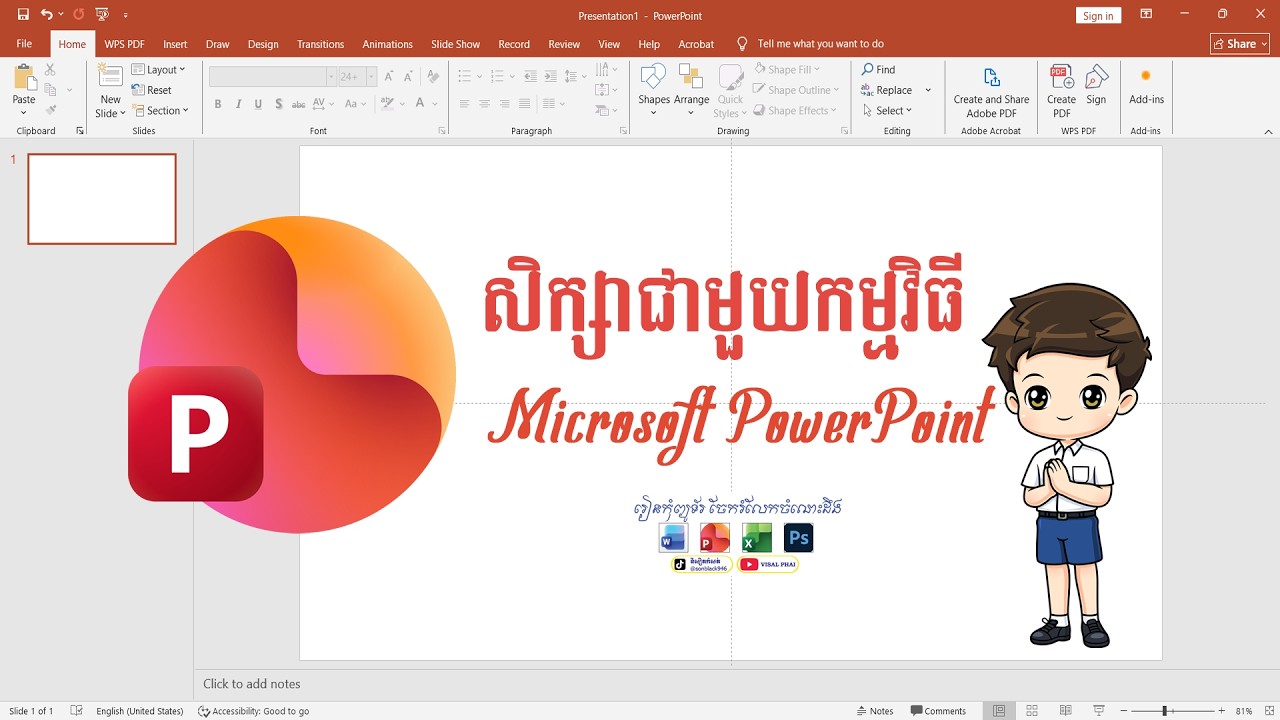Viewport: 1280px width, 720px height.
Task: Click the Paste clipboard icon
Action: pos(24,78)
